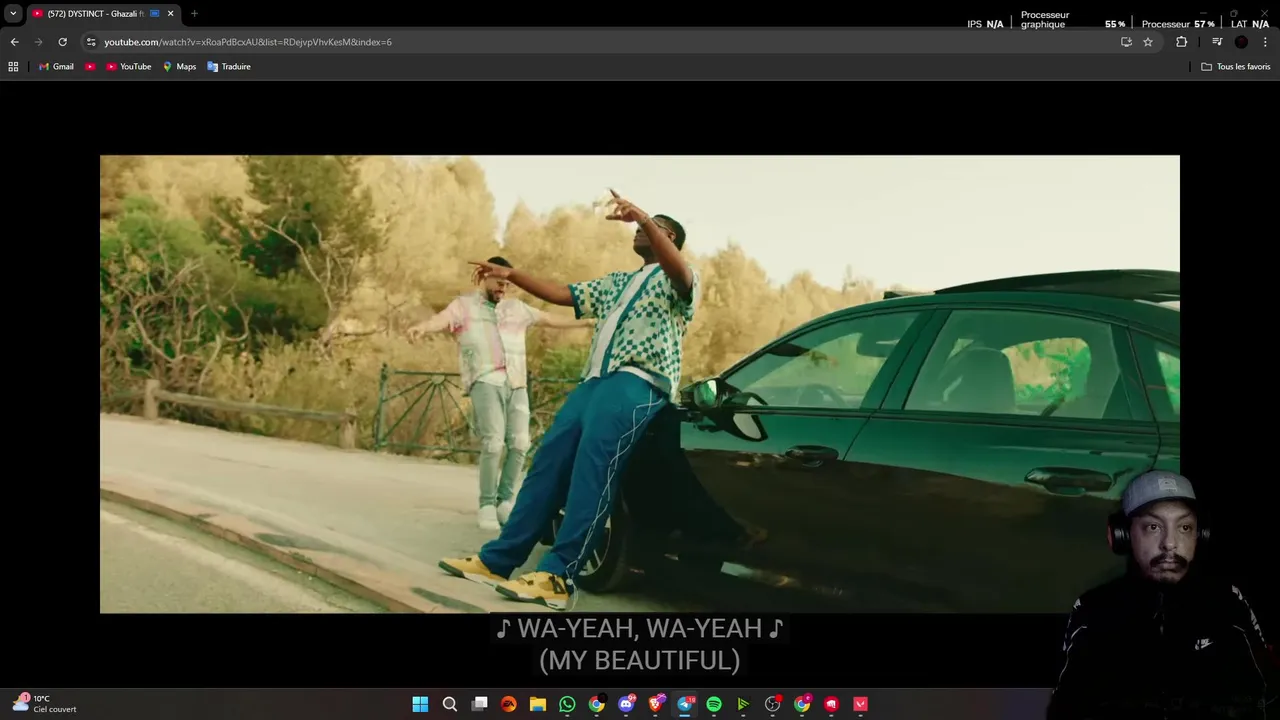
Task: Open Windows taskbar search
Action: point(450,704)
